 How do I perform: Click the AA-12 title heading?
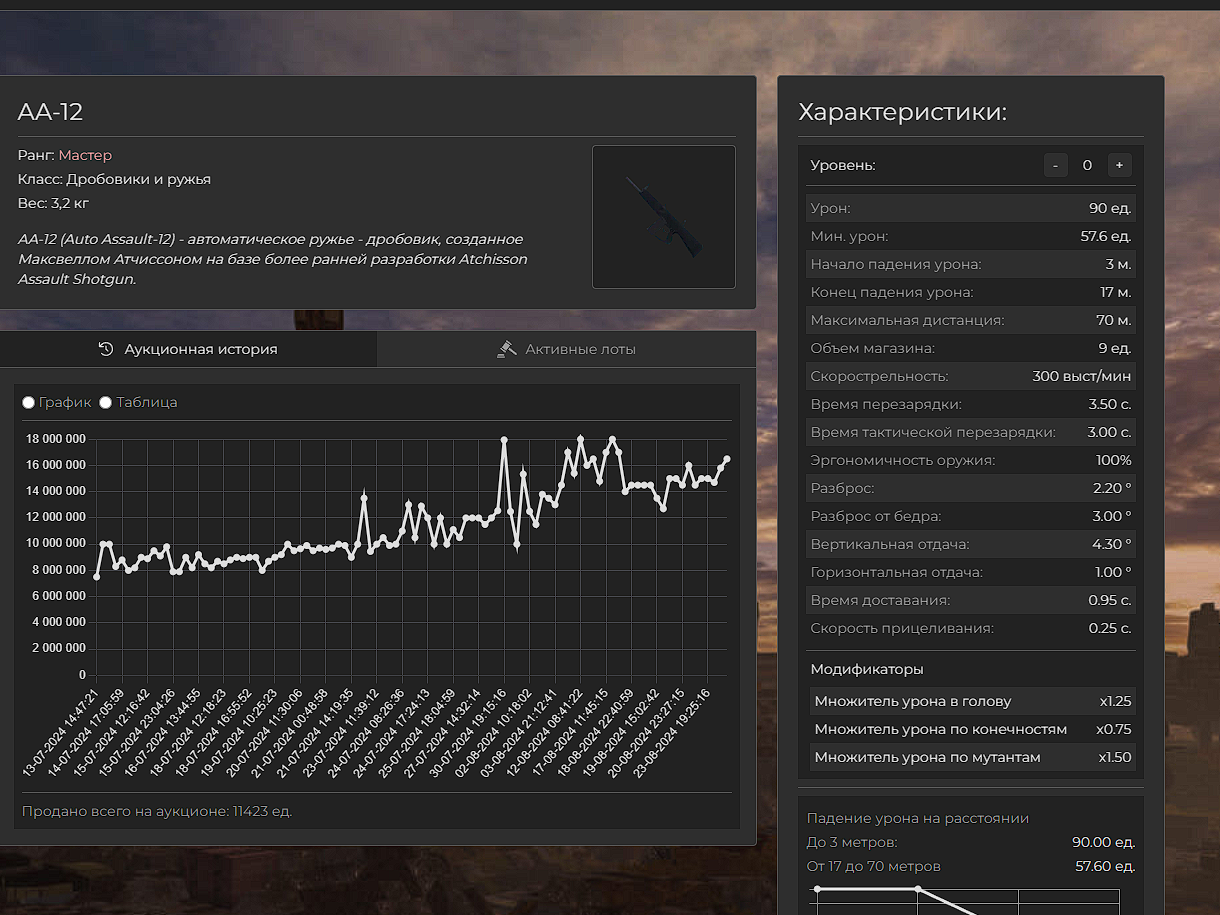click(50, 112)
